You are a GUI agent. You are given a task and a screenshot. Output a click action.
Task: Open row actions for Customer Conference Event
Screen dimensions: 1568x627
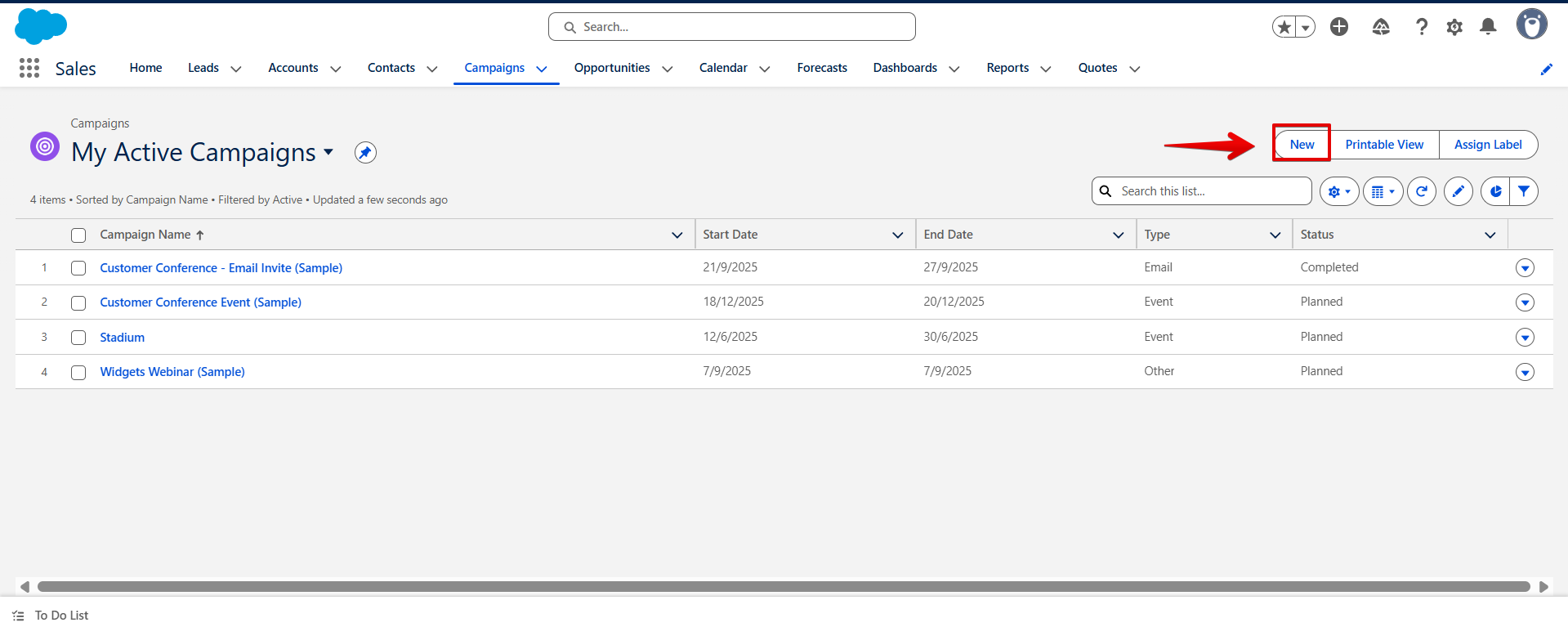click(1525, 302)
